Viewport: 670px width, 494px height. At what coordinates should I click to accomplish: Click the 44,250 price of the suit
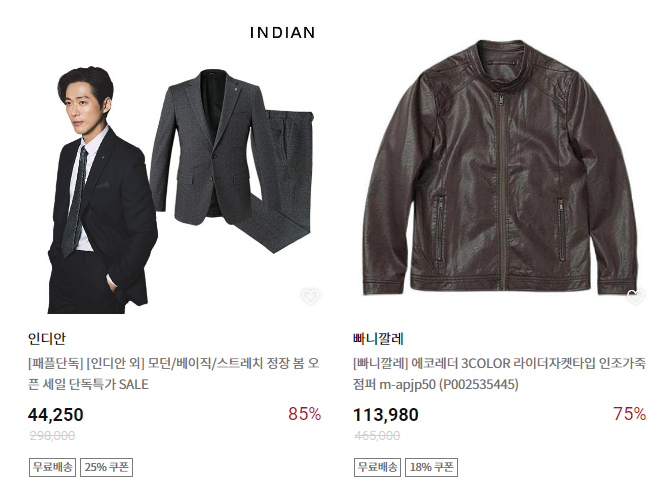point(56,415)
